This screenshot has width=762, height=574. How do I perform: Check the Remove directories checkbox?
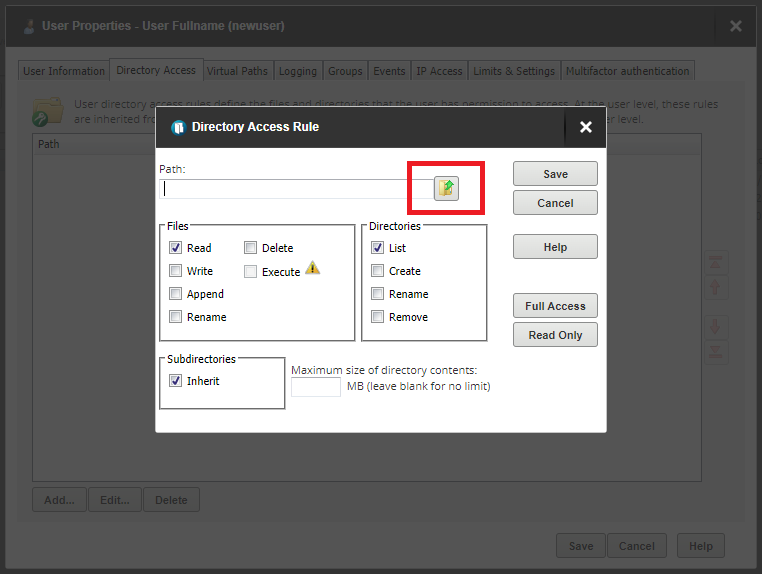pos(378,317)
